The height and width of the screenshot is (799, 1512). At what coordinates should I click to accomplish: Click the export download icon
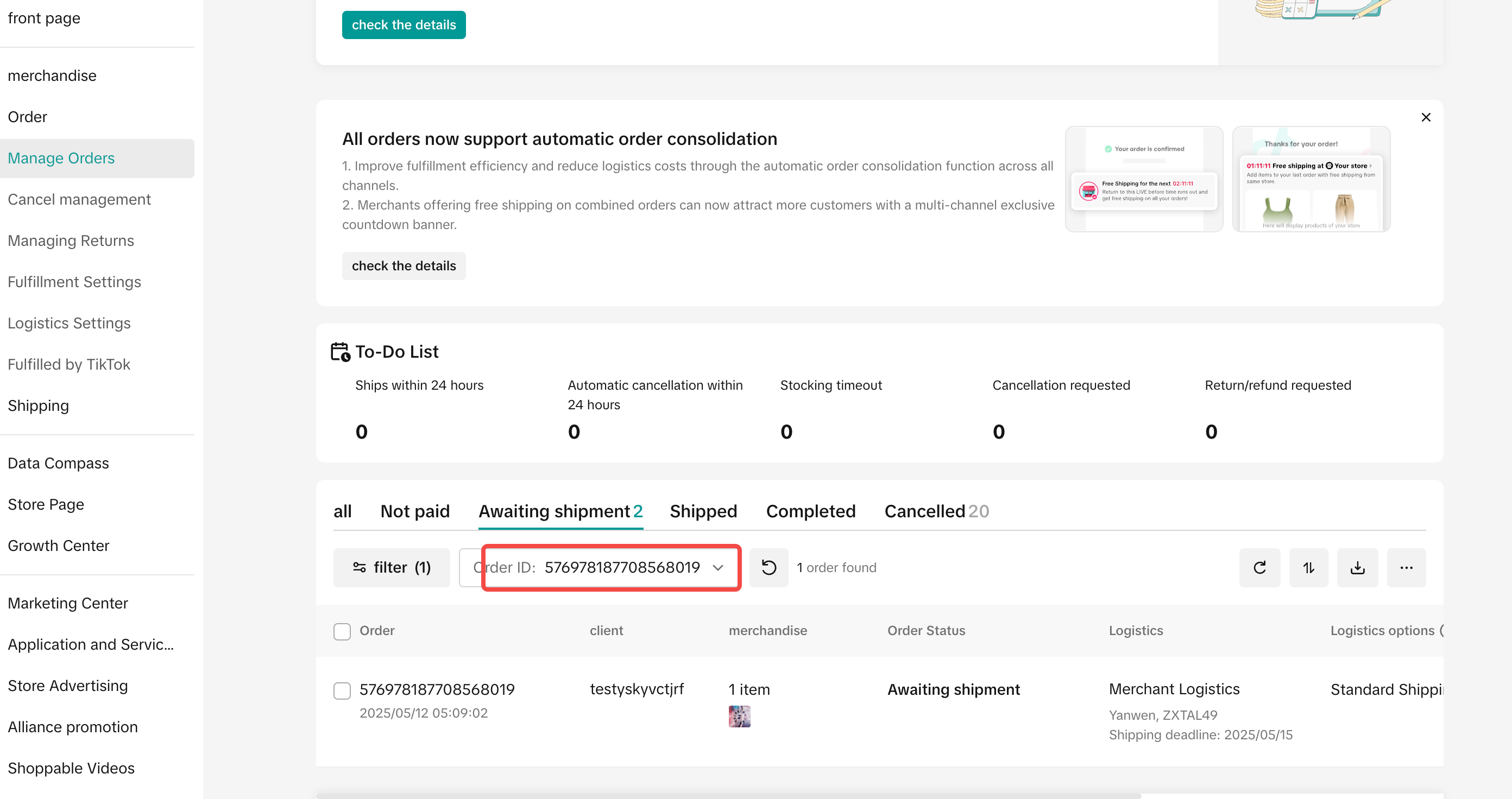[1357, 567]
